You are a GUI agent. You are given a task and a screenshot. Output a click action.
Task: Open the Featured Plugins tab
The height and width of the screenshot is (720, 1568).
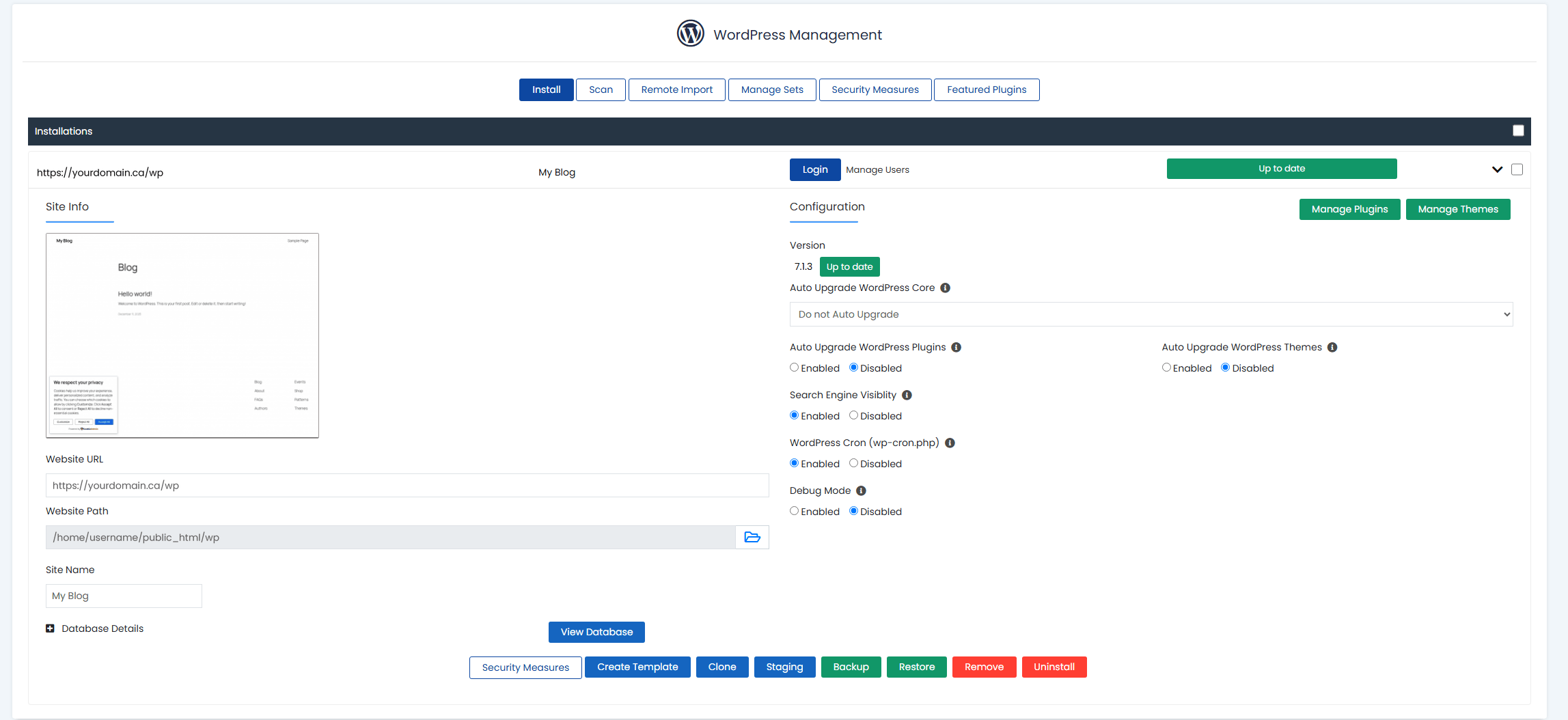(x=987, y=89)
